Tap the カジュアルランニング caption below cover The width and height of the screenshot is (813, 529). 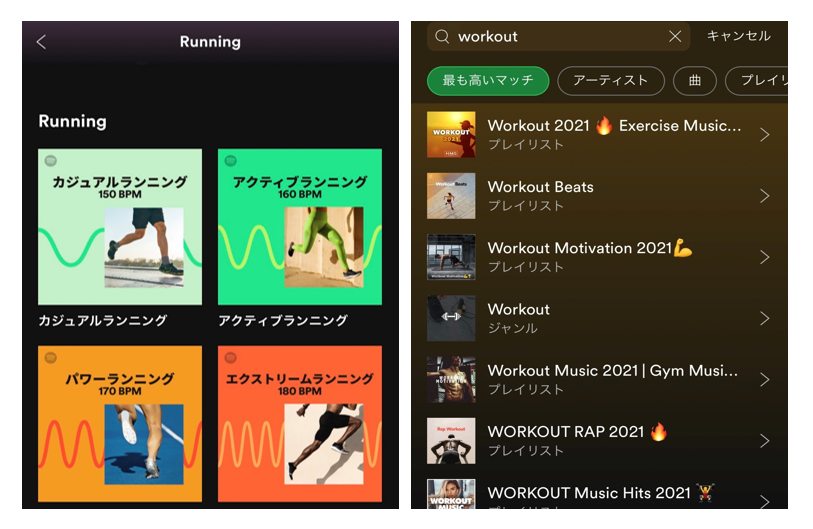(103, 321)
